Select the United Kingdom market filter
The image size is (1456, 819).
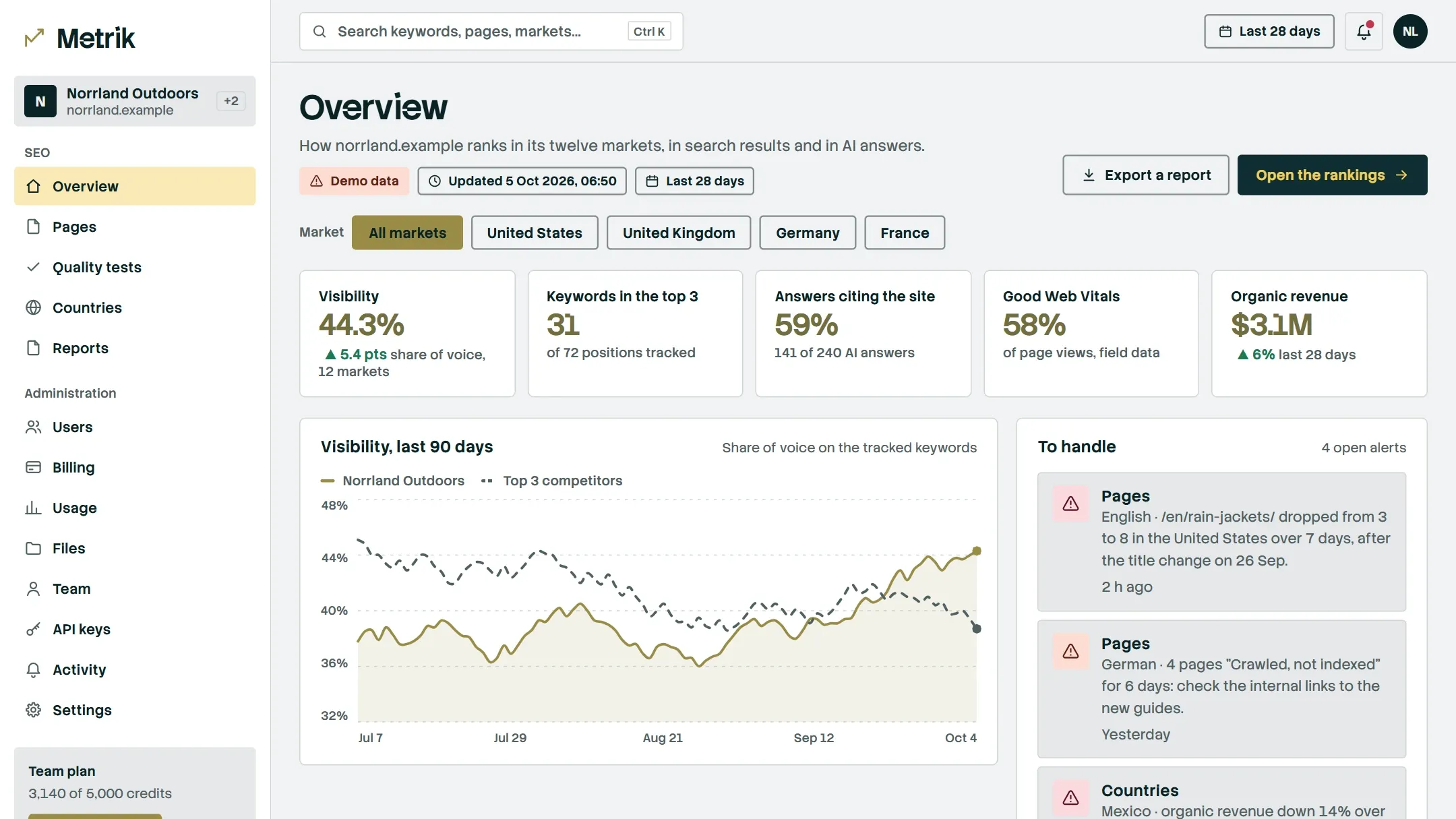[679, 233]
